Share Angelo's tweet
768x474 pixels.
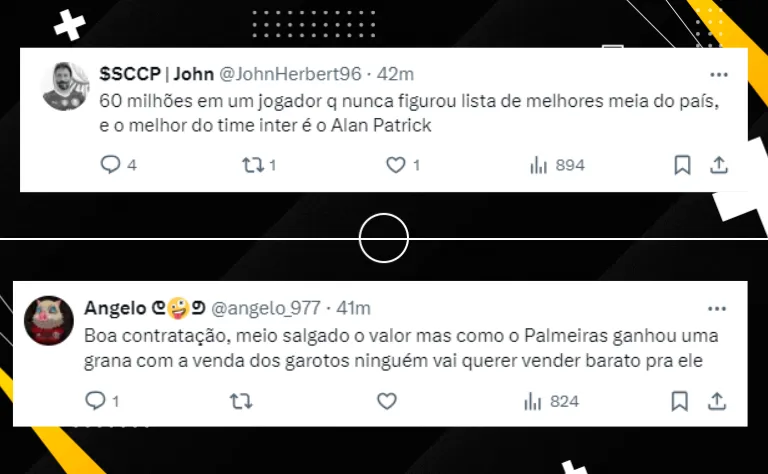click(717, 401)
